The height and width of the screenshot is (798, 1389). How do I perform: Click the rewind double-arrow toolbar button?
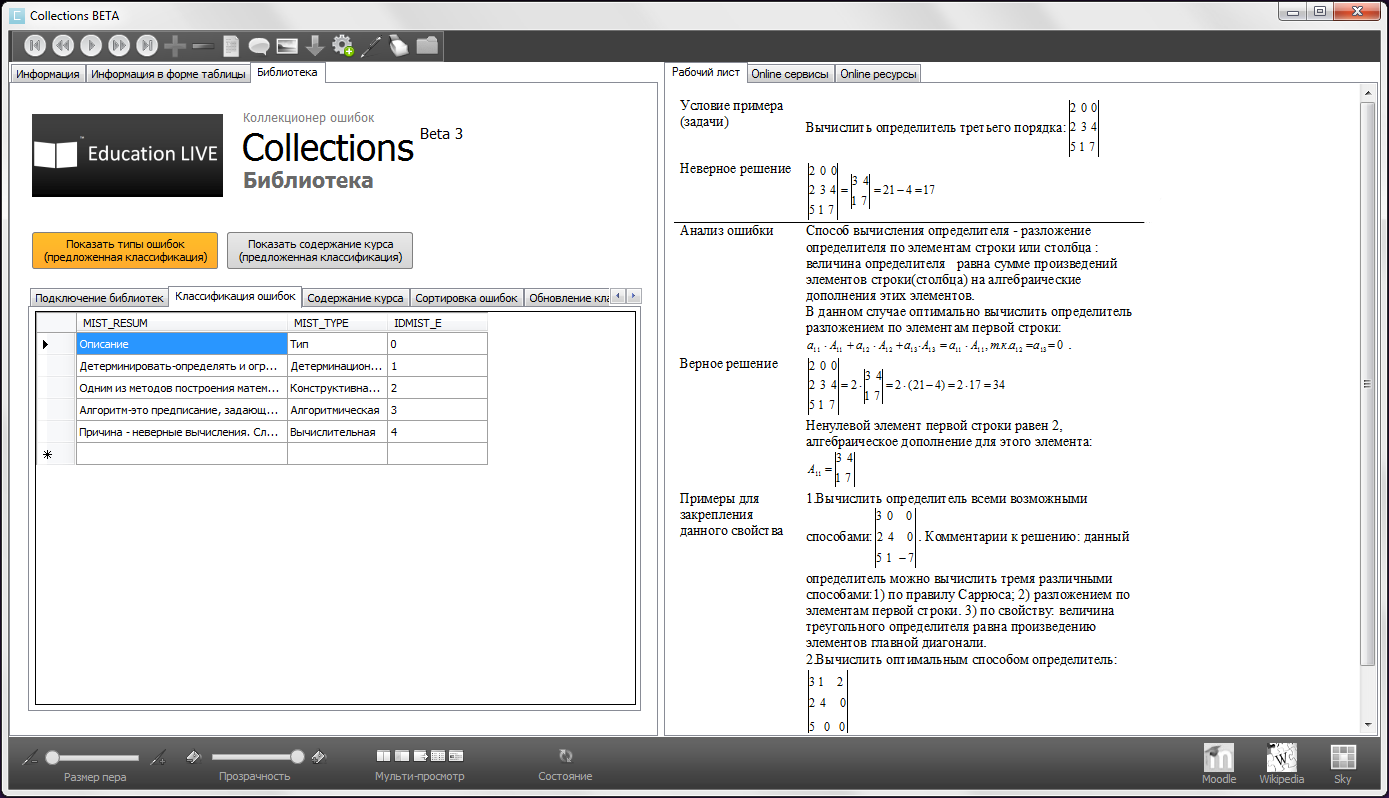click(63, 45)
